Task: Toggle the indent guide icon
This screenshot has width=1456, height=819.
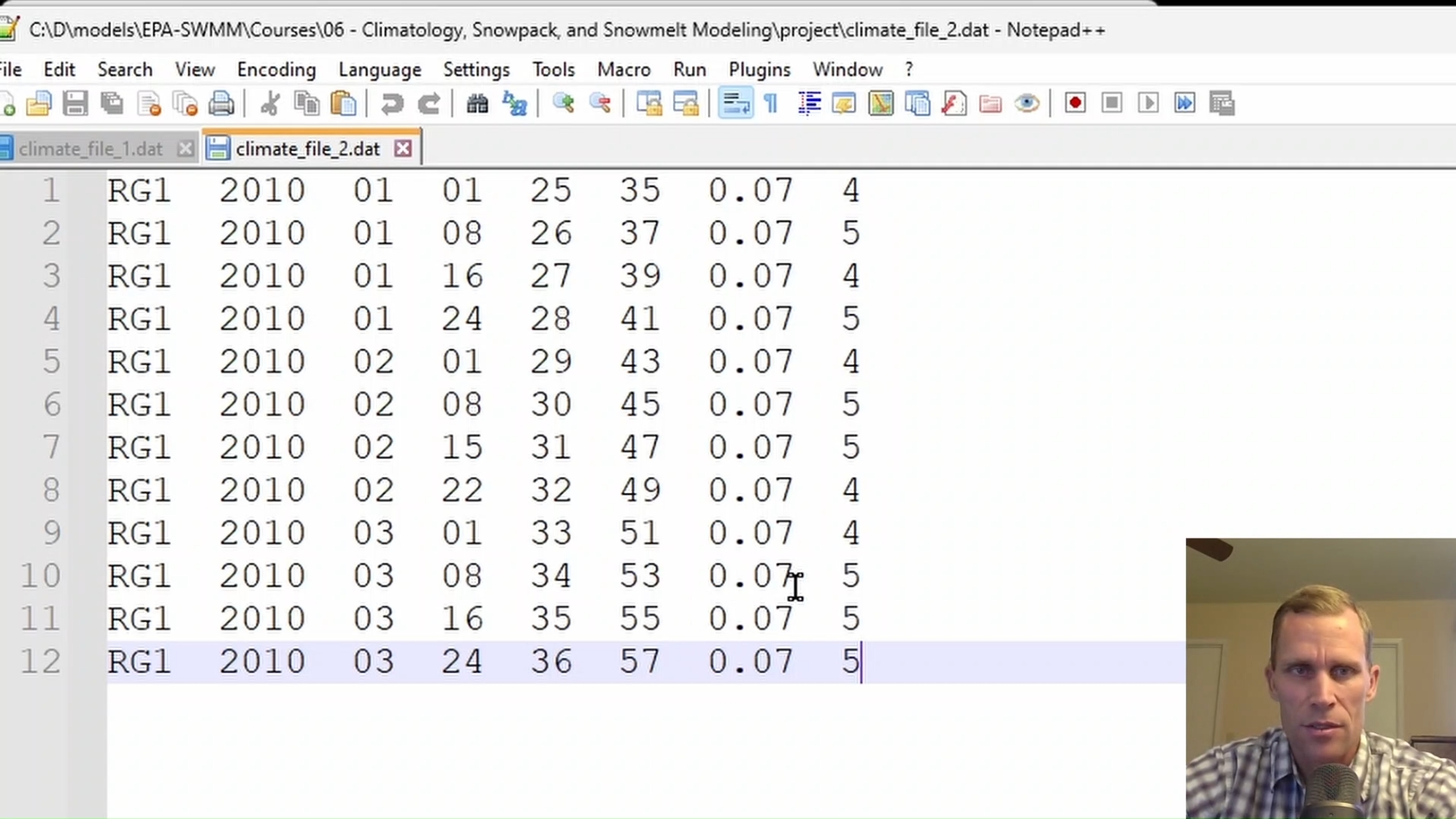Action: tap(809, 103)
